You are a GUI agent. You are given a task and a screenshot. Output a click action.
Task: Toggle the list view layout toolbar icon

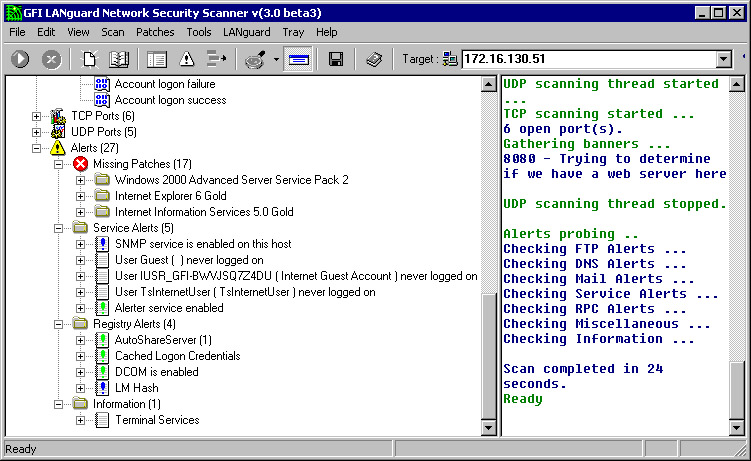pyautogui.click(x=157, y=59)
